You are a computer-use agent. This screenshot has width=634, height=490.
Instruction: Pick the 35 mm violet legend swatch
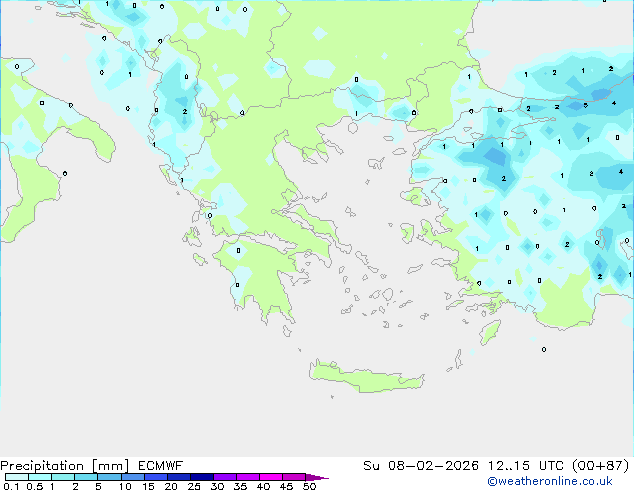click(248, 477)
